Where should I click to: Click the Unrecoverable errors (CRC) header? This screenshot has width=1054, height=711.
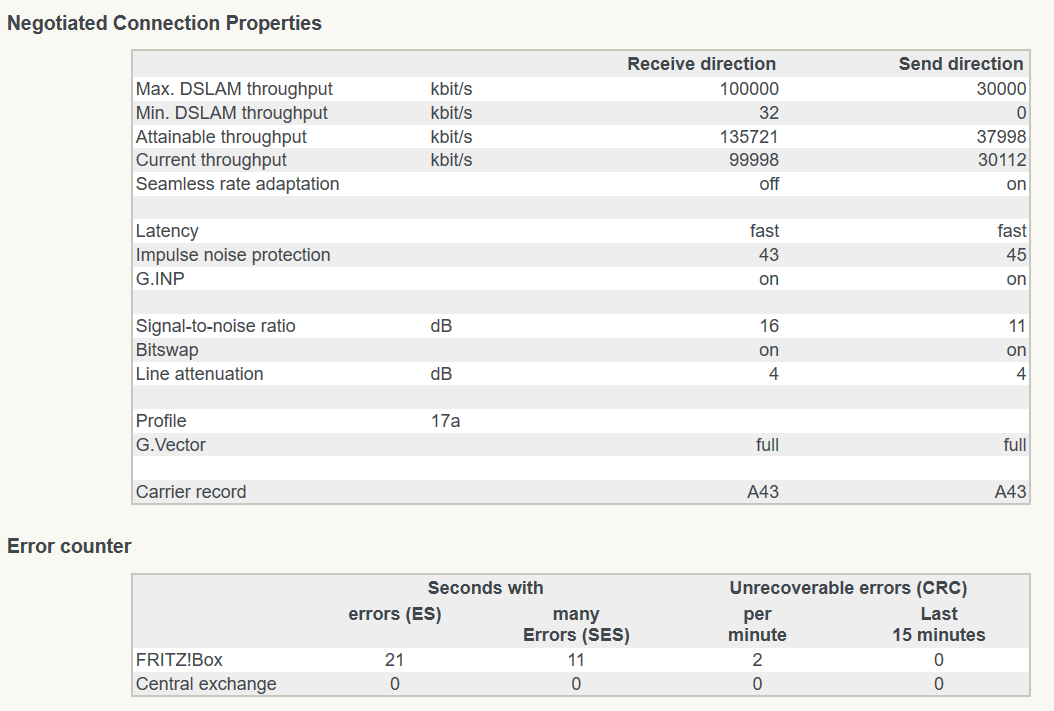[848, 588]
